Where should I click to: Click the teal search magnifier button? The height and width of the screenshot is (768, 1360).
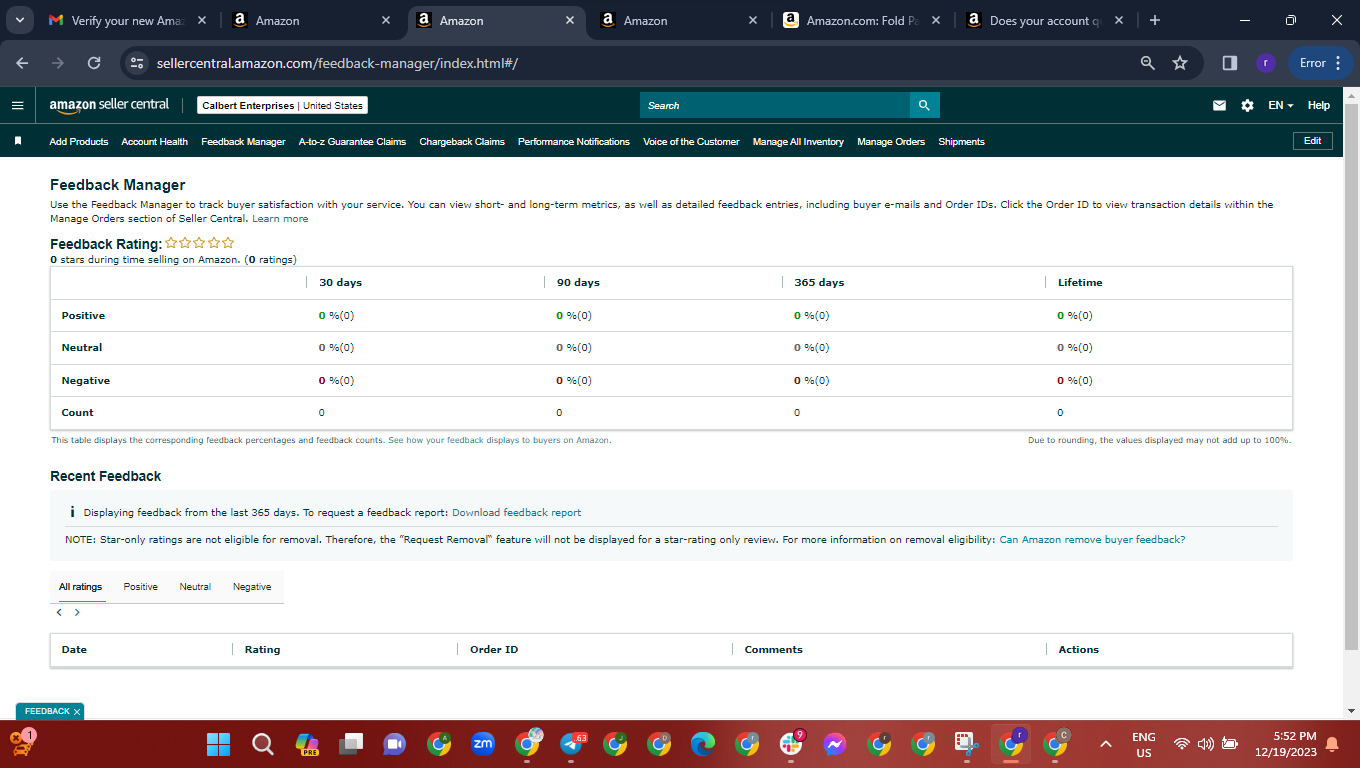tap(924, 105)
